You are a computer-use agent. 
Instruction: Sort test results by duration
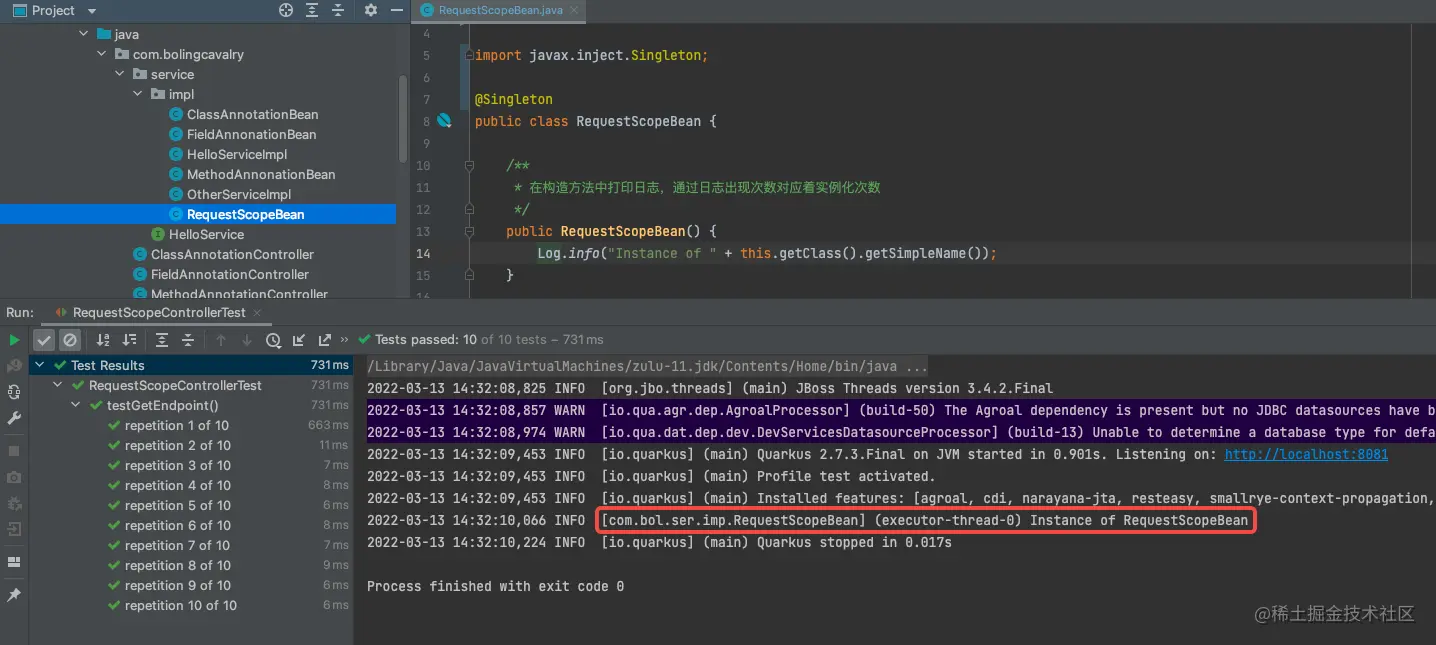point(130,340)
